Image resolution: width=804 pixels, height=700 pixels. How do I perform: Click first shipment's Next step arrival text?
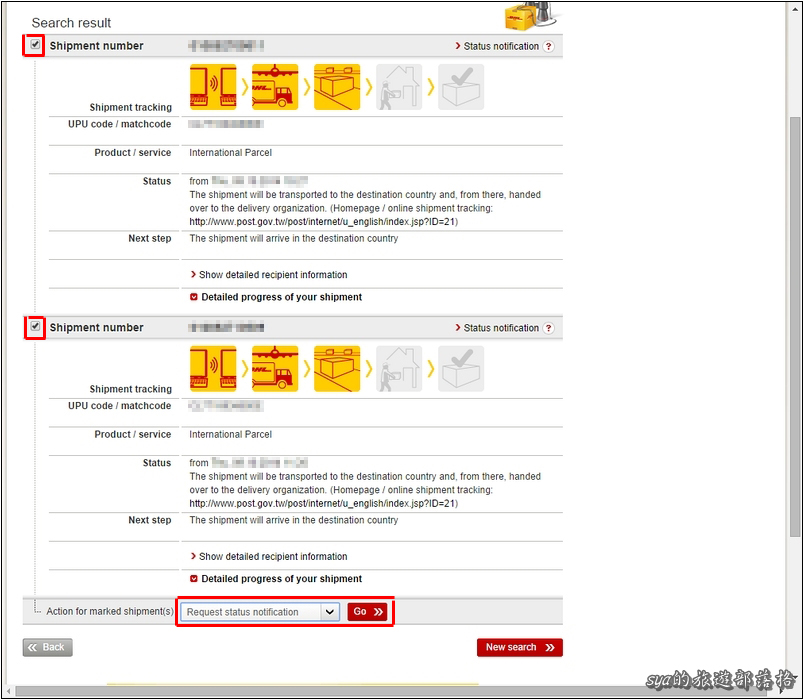pos(293,238)
